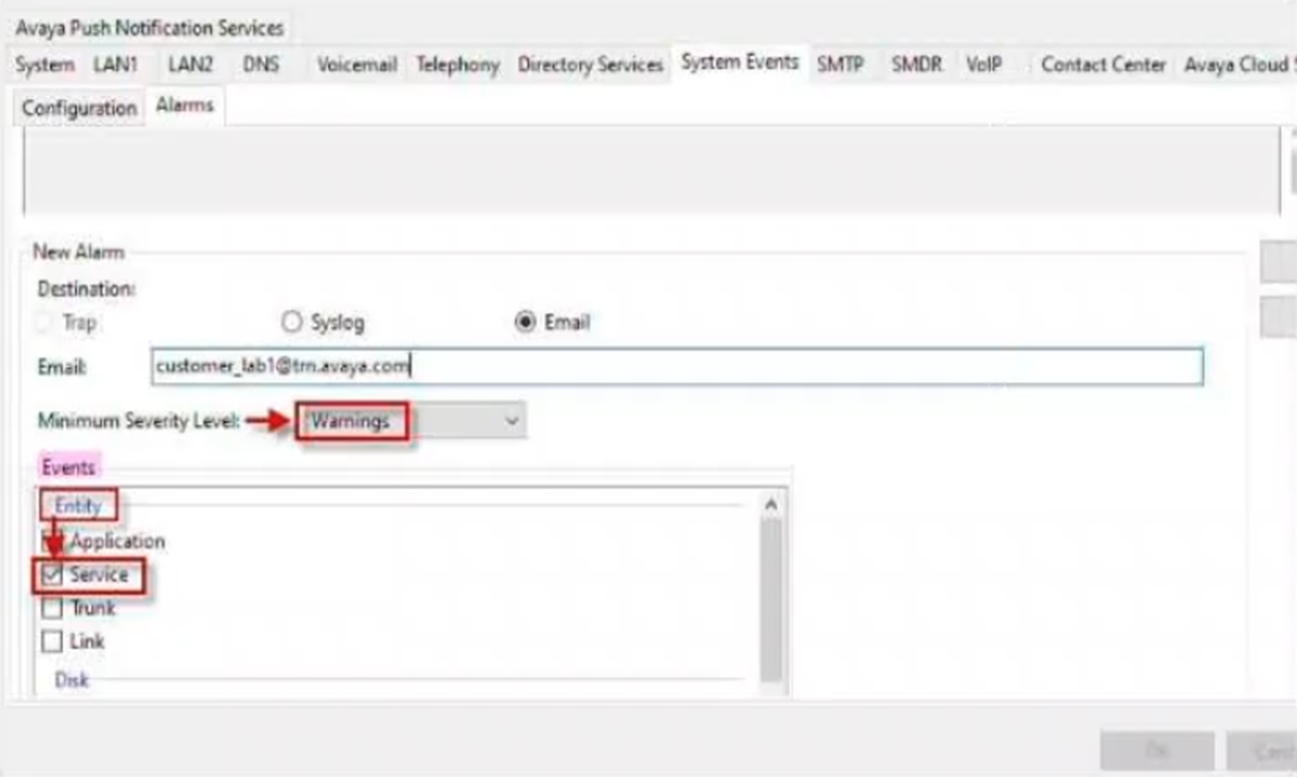Image resolution: width=1297 pixels, height=777 pixels.
Task: Switch to the LAN1 tab
Action: click(115, 65)
